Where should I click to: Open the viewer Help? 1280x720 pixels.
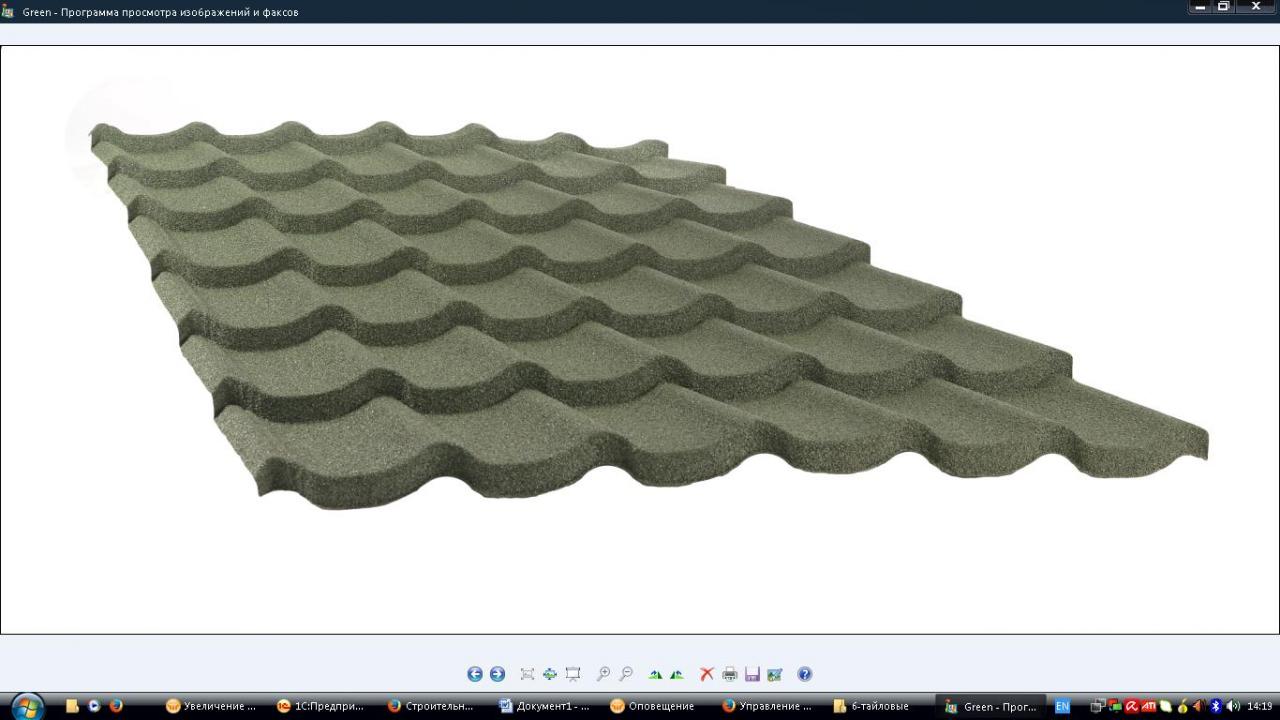(805, 674)
